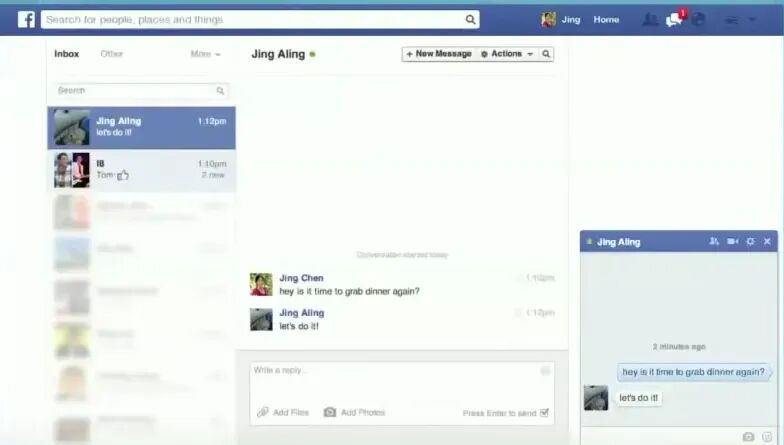Screen dimensions: 784x445
Task: Open the privacy shortcuts lock icon
Action: (x=732, y=20)
